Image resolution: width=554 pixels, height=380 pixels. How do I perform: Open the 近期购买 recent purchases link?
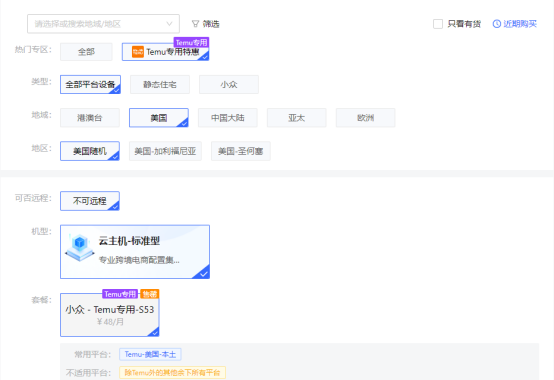click(x=520, y=24)
